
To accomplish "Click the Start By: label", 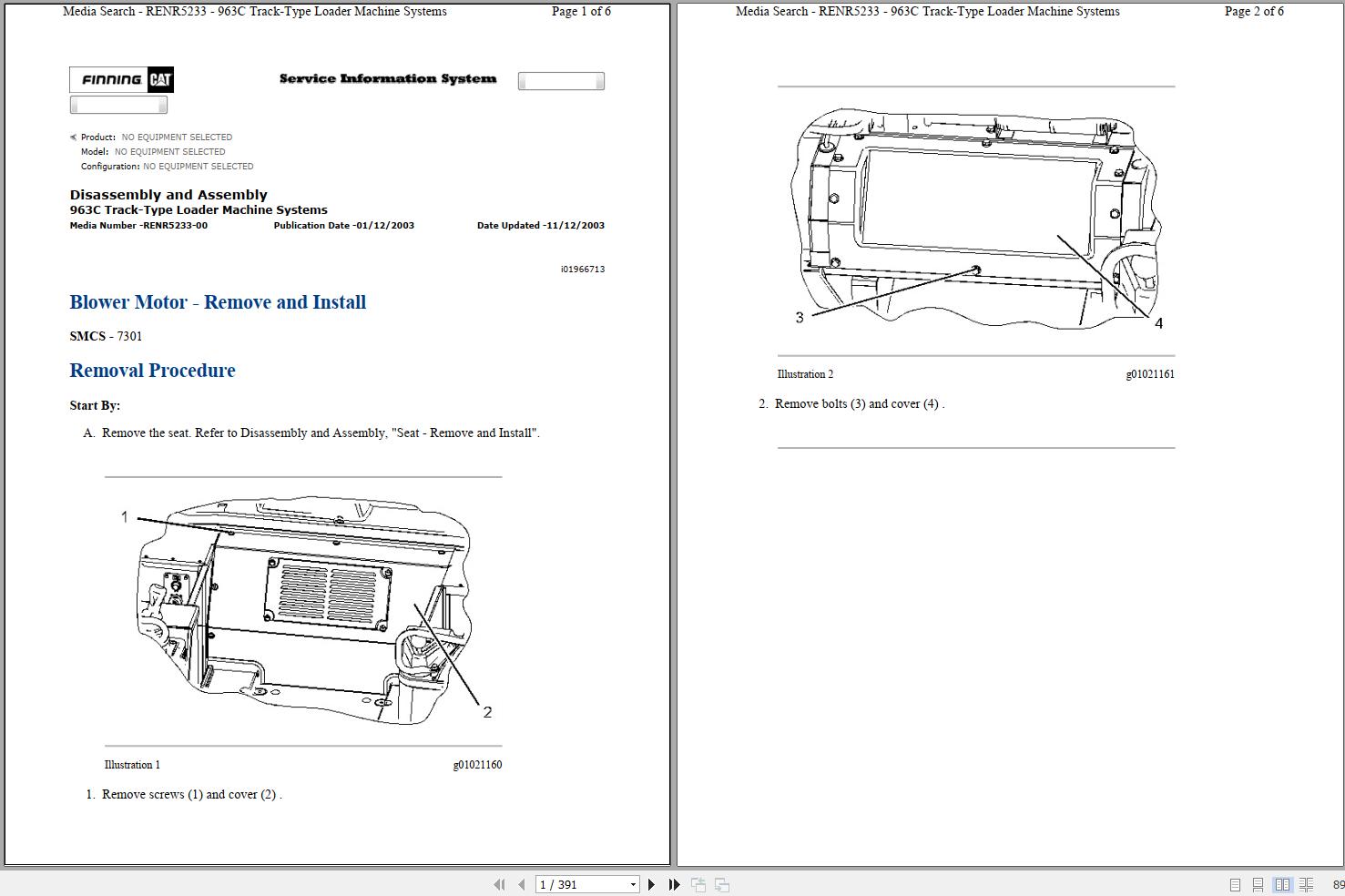I will pyautogui.click(x=95, y=405).
